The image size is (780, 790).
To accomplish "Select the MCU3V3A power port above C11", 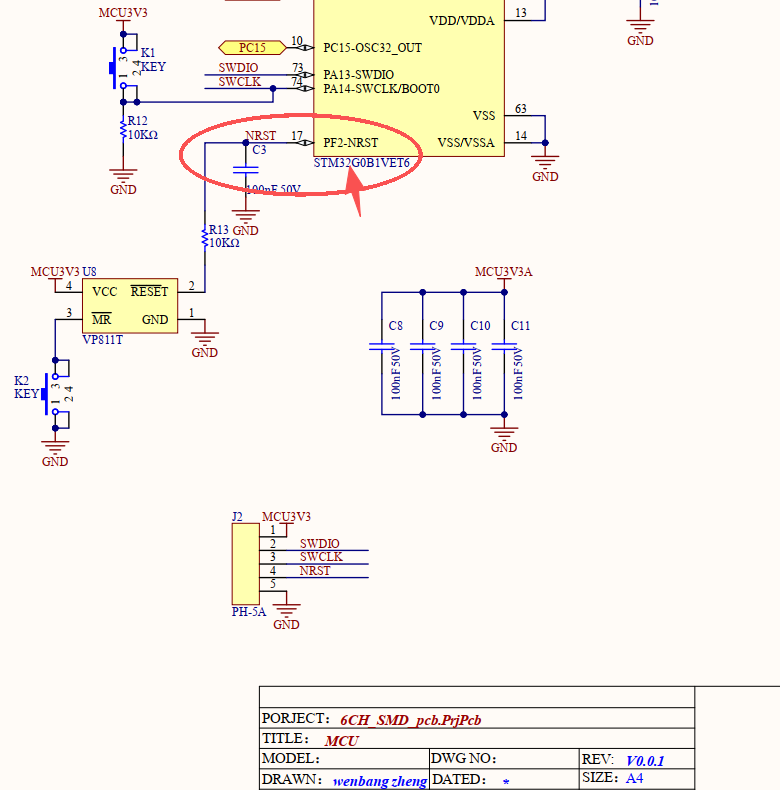I will click(504, 273).
